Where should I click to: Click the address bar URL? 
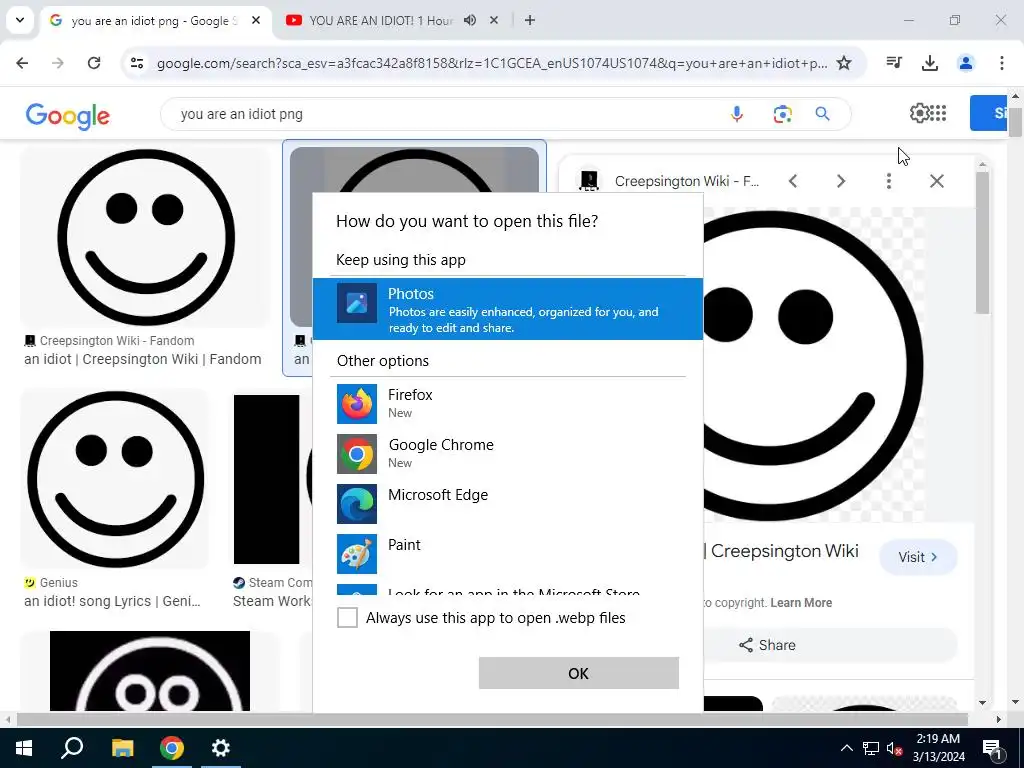pyautogui.click(x=492, y=63)
